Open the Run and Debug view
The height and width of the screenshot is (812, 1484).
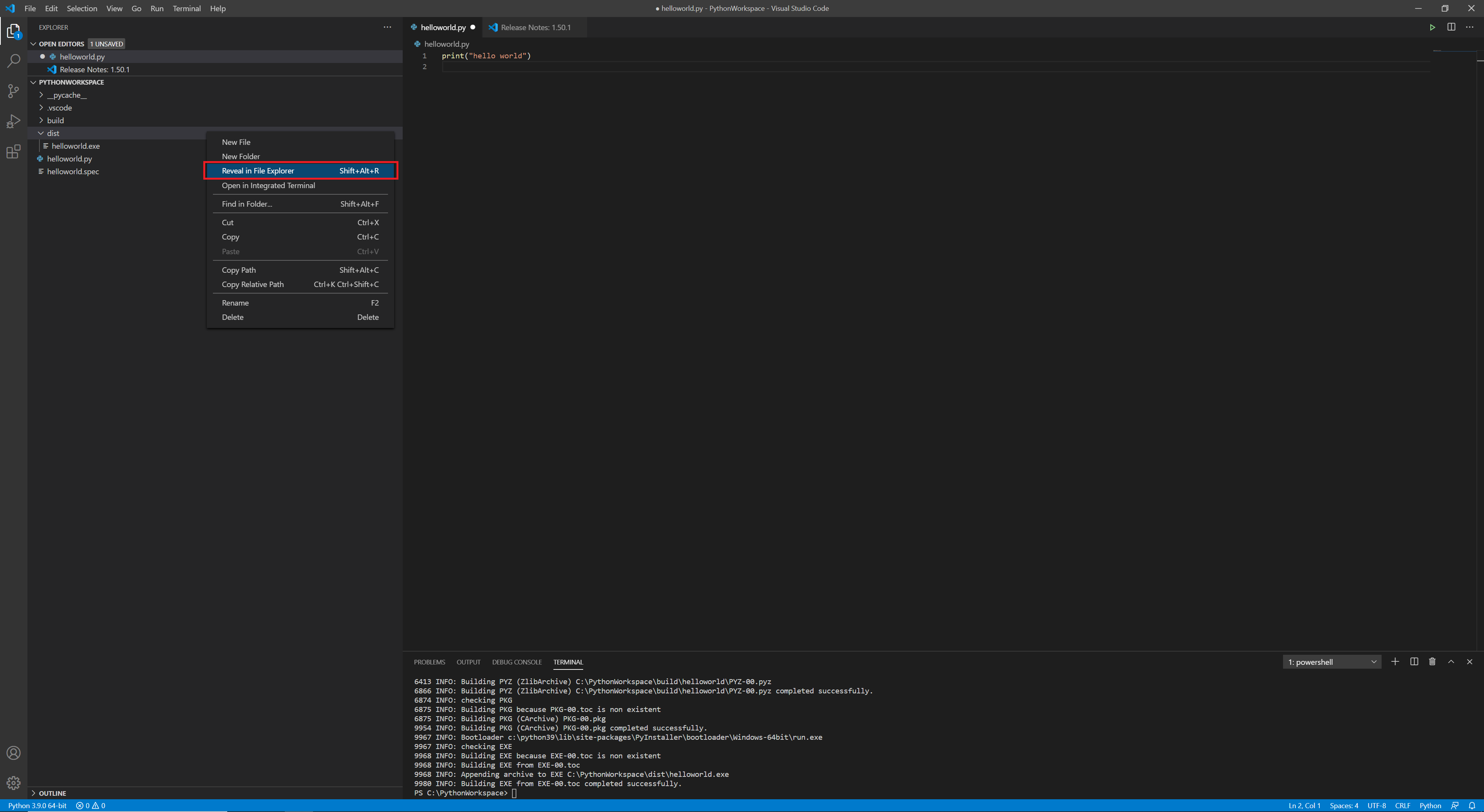pos(13,122)
